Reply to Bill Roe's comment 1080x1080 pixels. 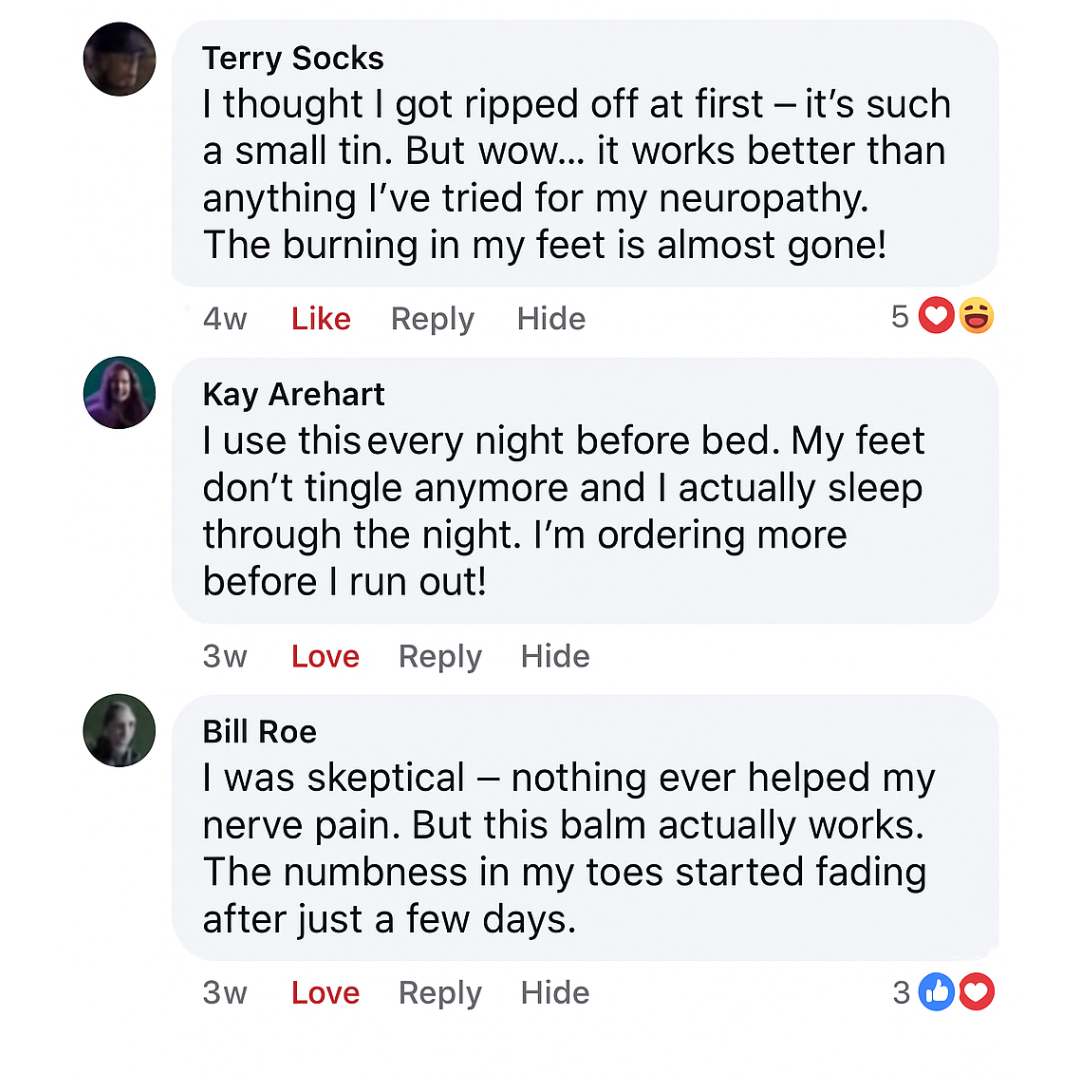click(440, 993)
